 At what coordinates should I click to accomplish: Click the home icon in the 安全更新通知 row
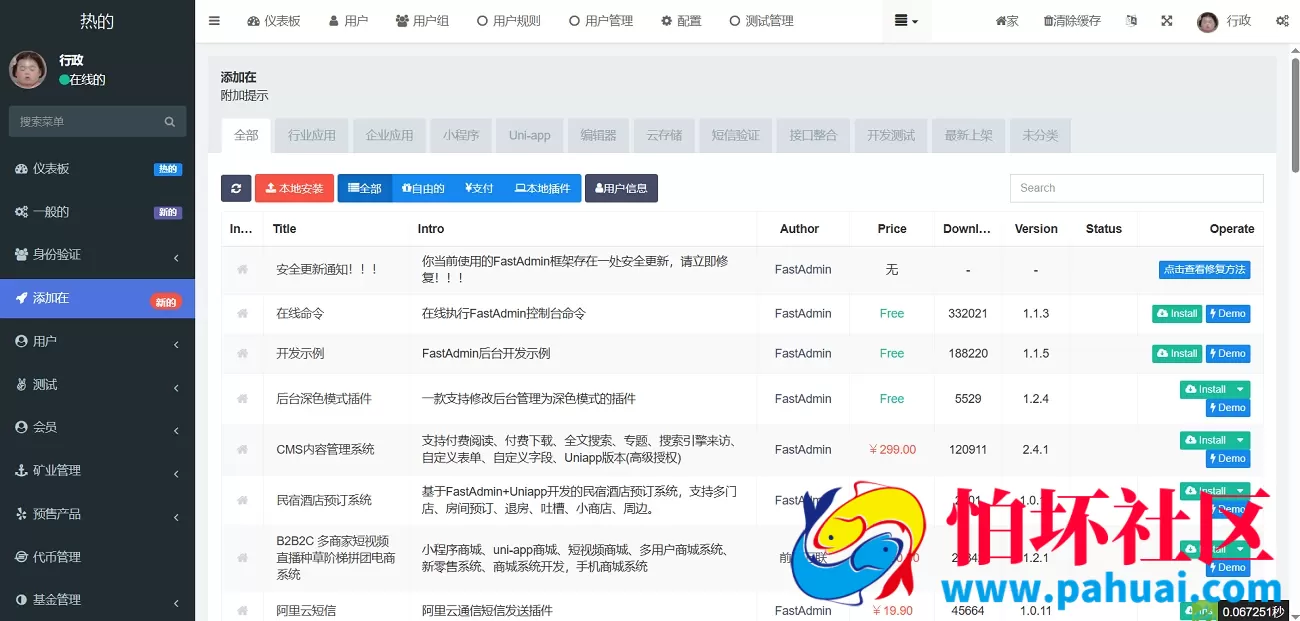[x=242, y=269]
